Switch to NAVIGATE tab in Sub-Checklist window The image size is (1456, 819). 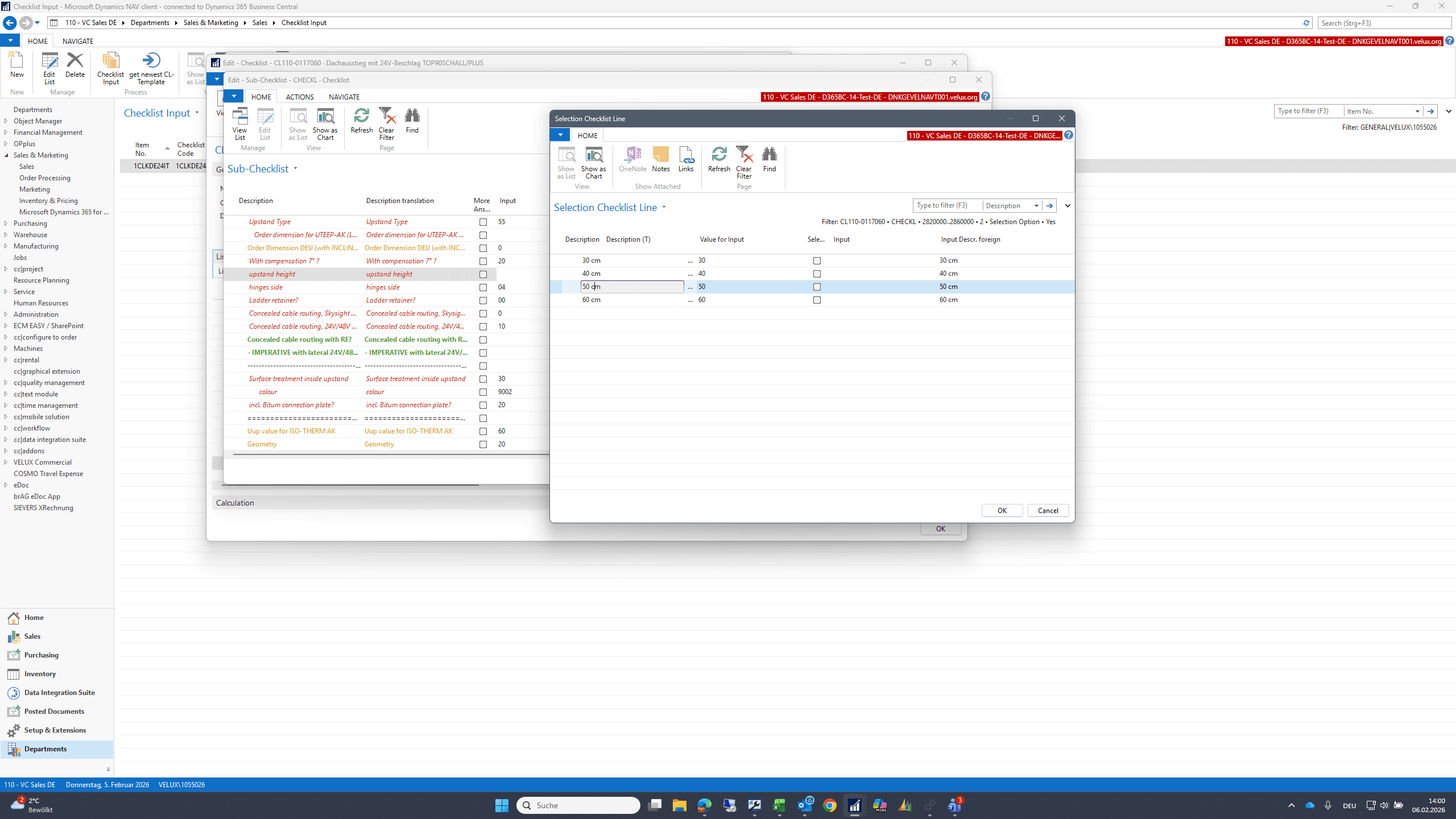(344, 97)
